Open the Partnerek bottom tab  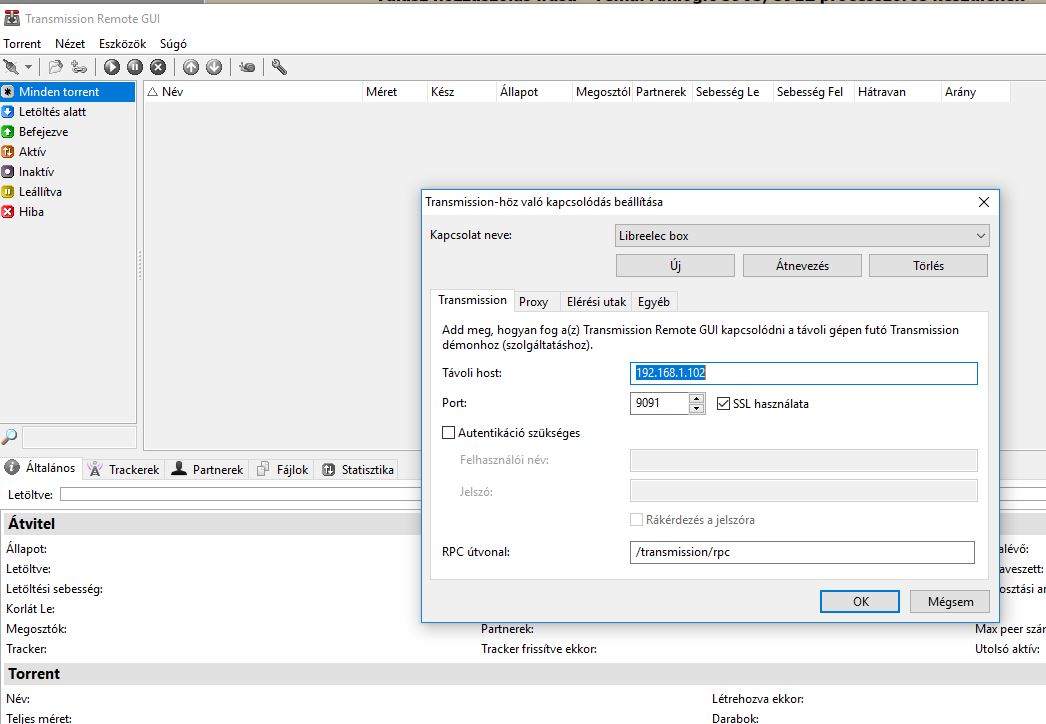point(207,470)
